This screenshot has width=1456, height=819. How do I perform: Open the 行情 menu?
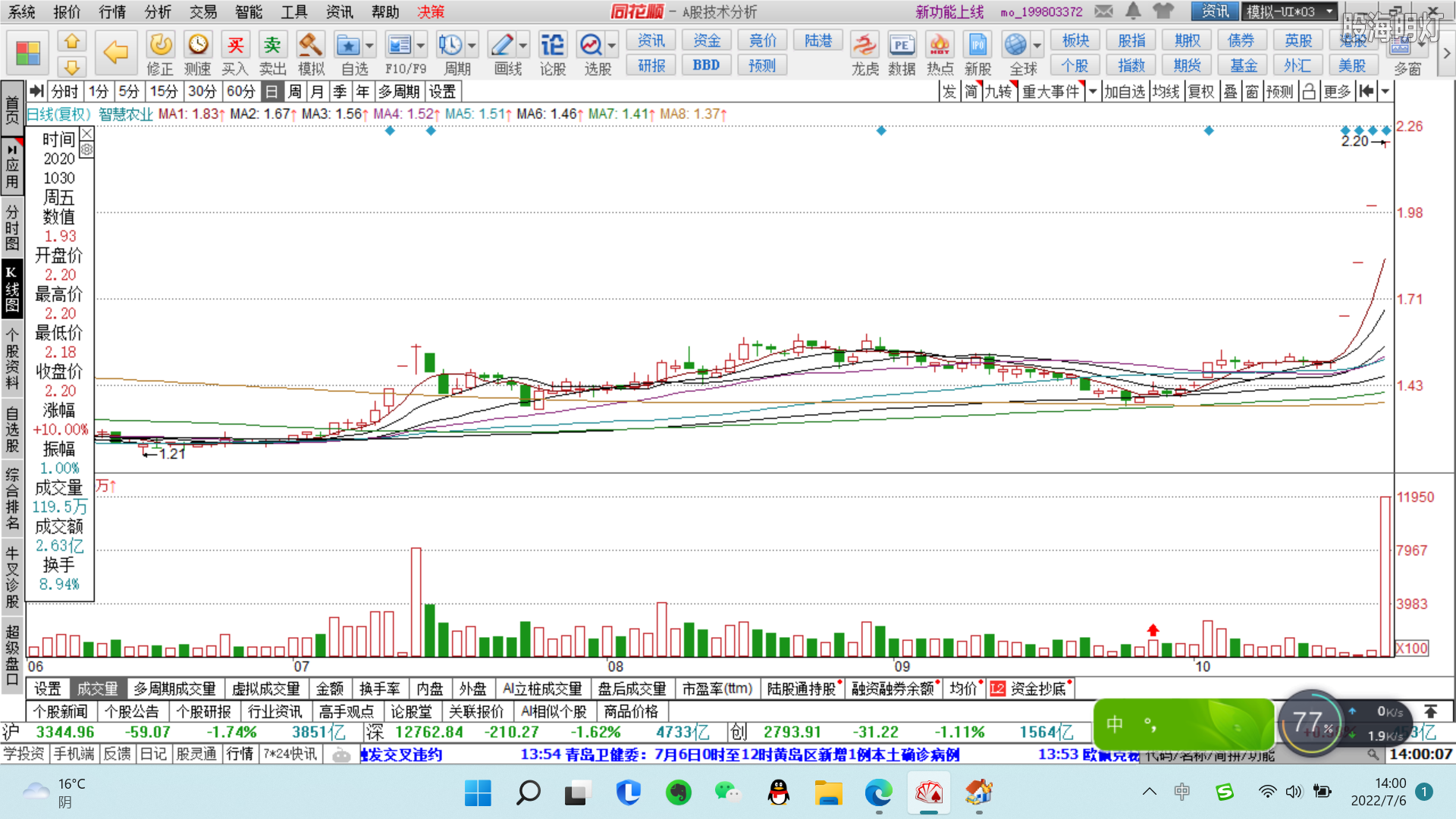[112, 11]
